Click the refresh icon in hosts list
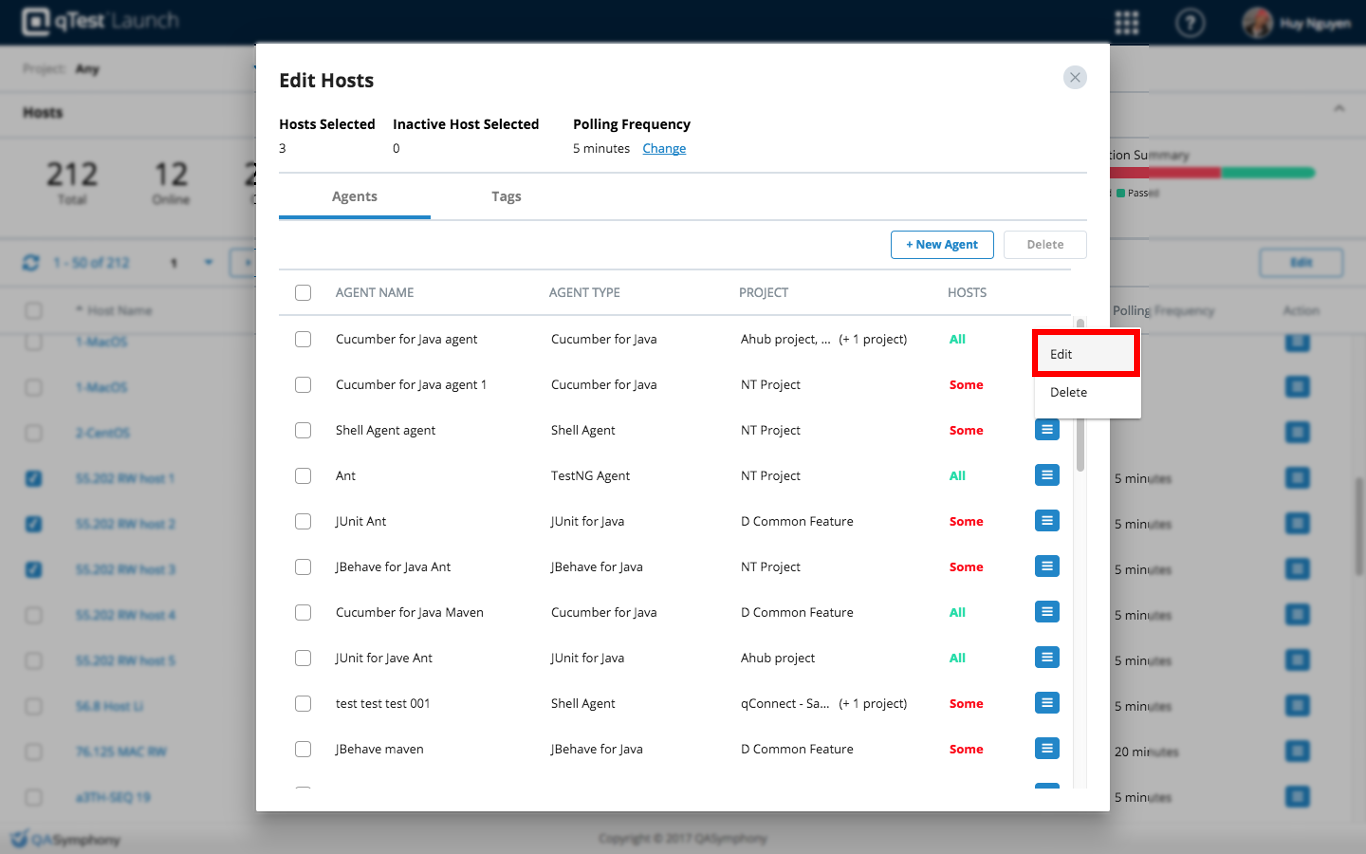The image size is (1366, 854). point(31,263)
